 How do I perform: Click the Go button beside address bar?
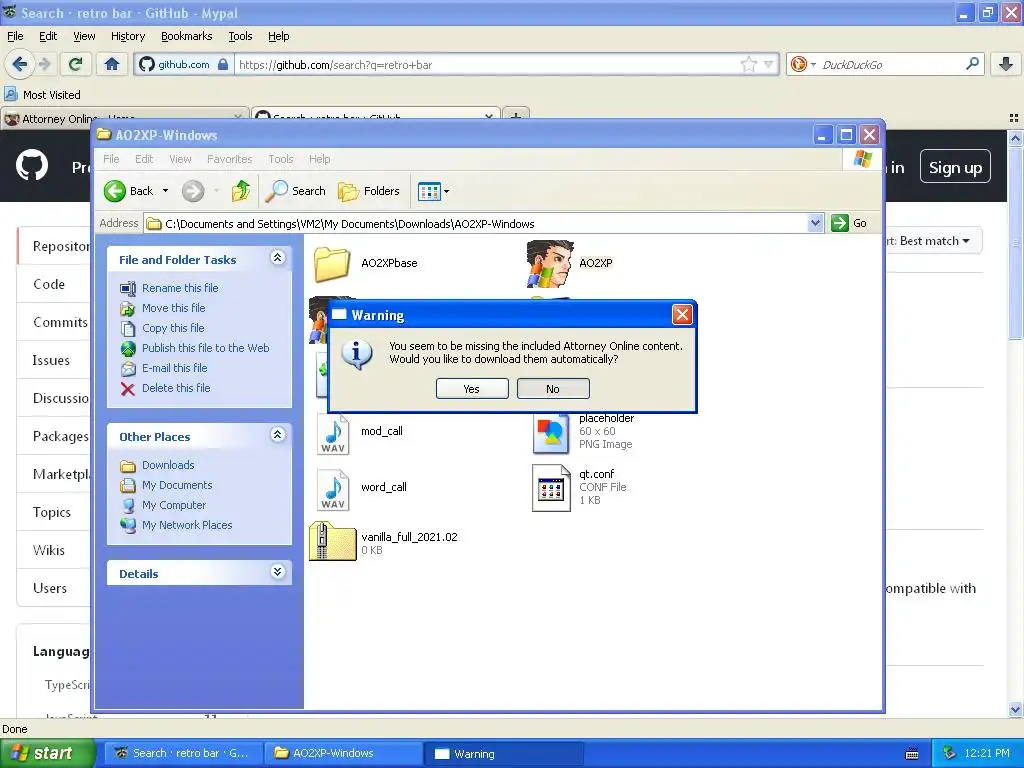pos(849,223)
